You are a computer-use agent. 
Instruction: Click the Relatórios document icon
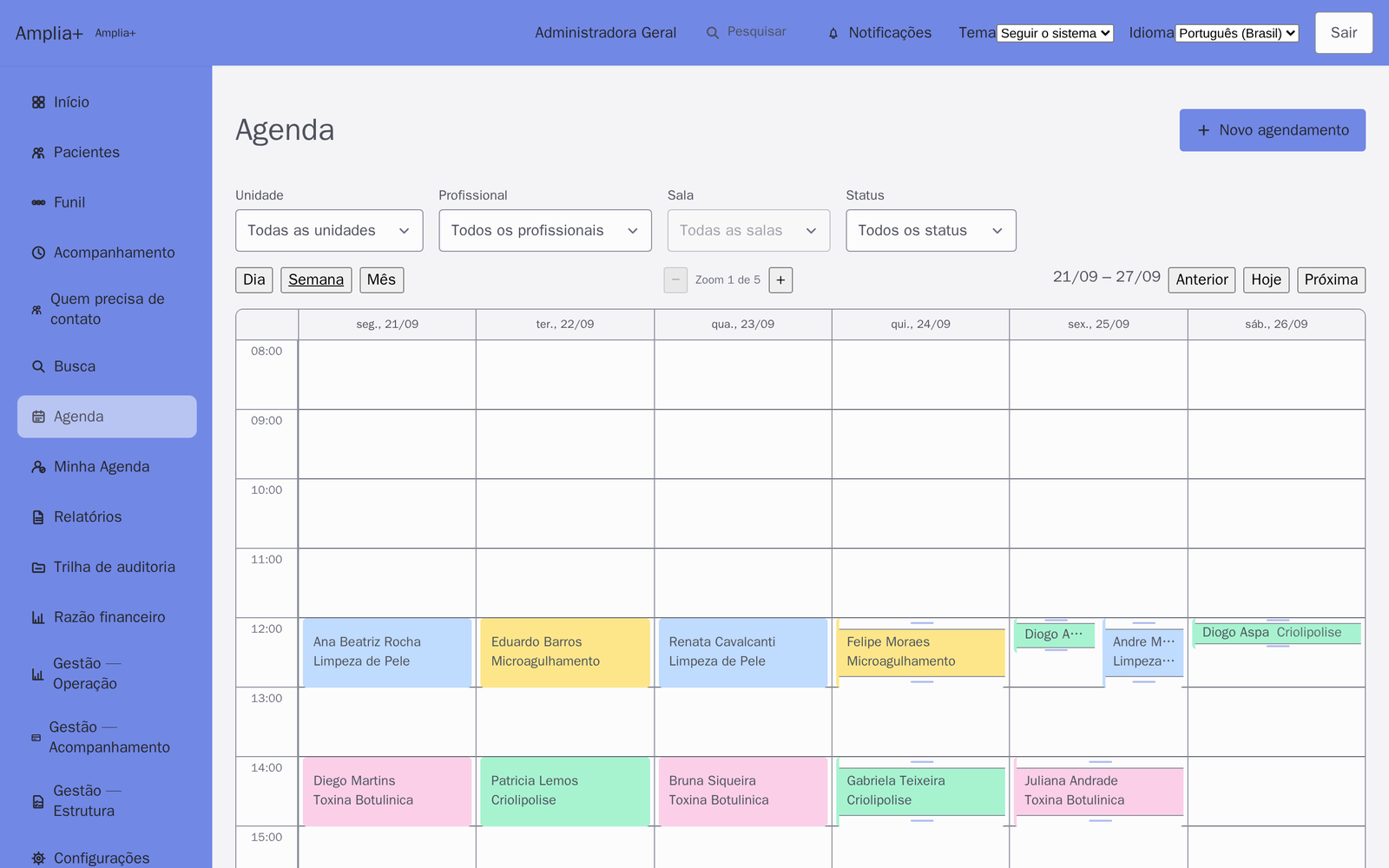click(x=38, y=517)
